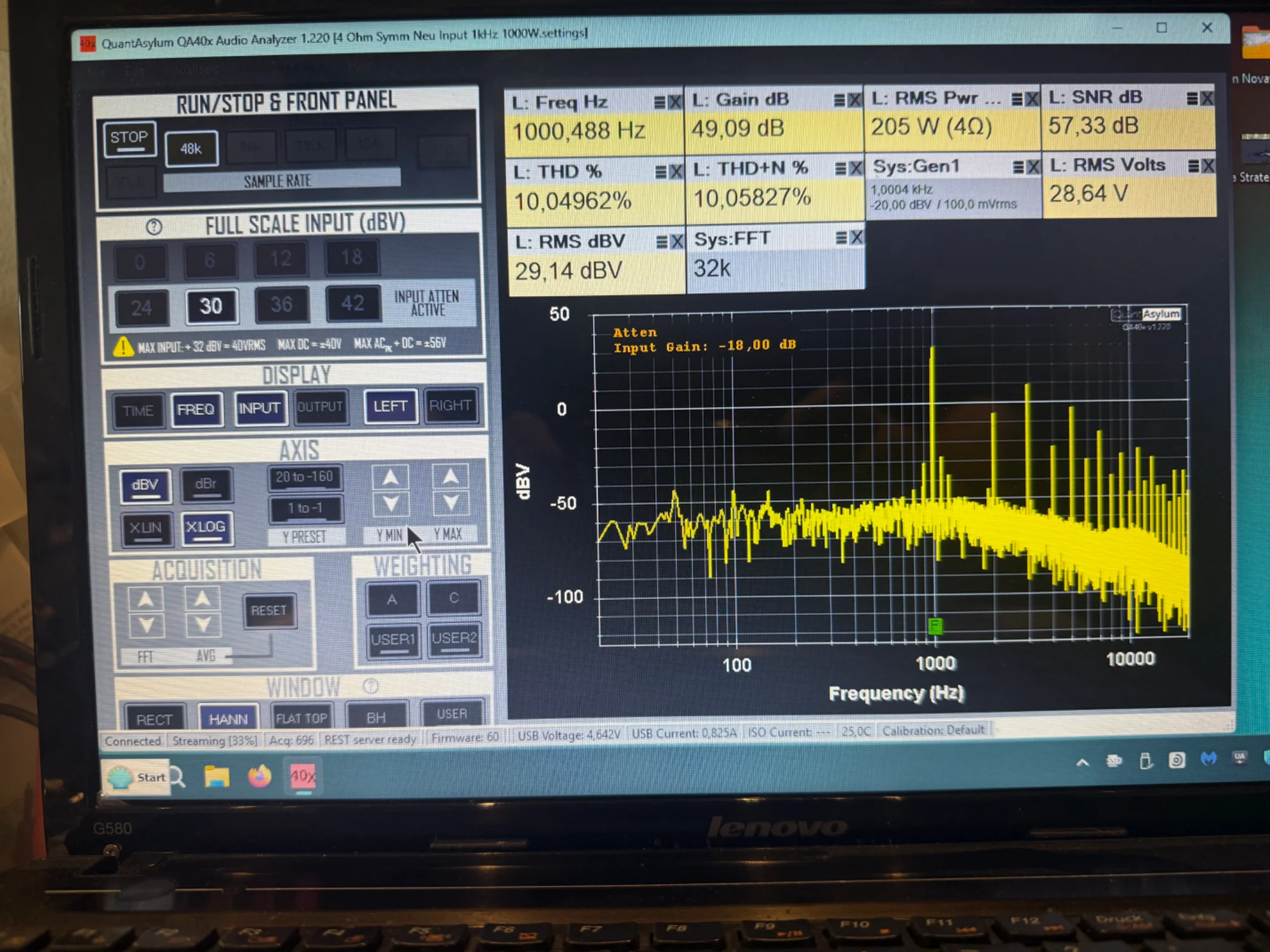Open the L: RMS Pwr tile menu icon
The height and width of the screenshot is (952, 1270).
coord(1017,99)
